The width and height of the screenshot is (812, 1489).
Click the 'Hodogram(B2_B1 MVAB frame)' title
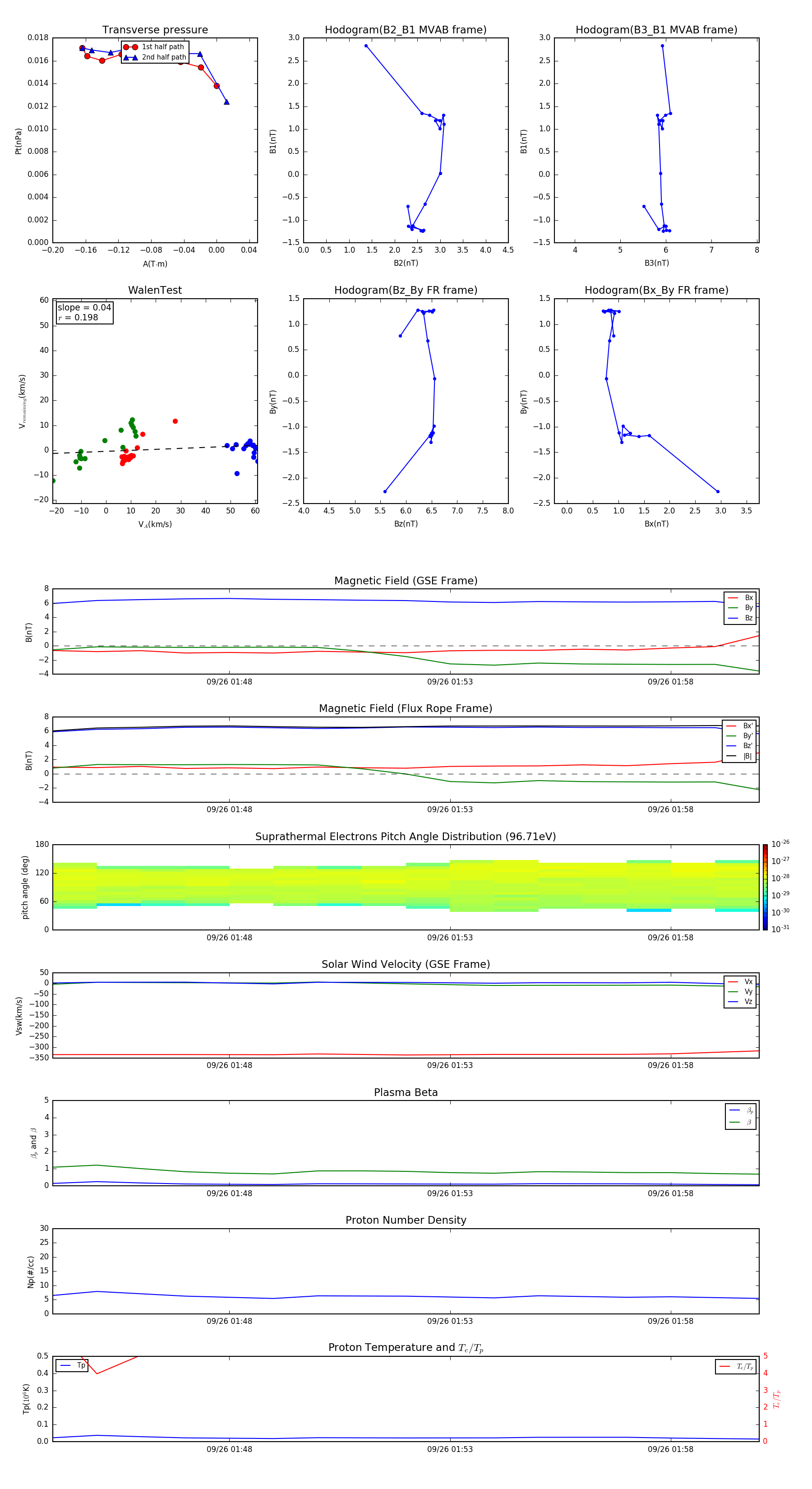tap(406, 29)
